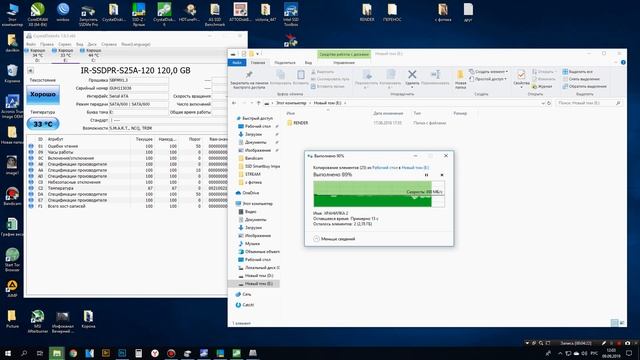The width and height of the screenshot is (640, 360).
Task: Click the Back arrow in Explorer navigation
Action: [x=234, y=103]
